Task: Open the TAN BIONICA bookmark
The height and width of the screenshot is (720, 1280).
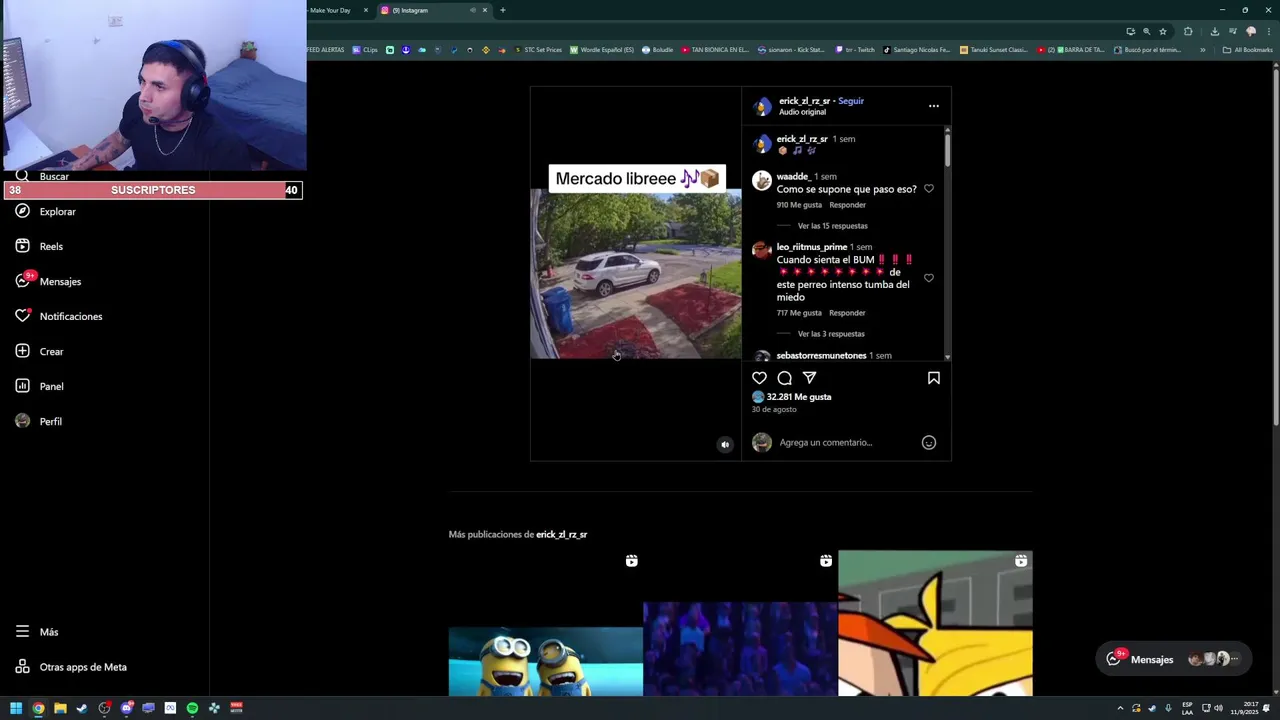Action: tap(715, 50)
